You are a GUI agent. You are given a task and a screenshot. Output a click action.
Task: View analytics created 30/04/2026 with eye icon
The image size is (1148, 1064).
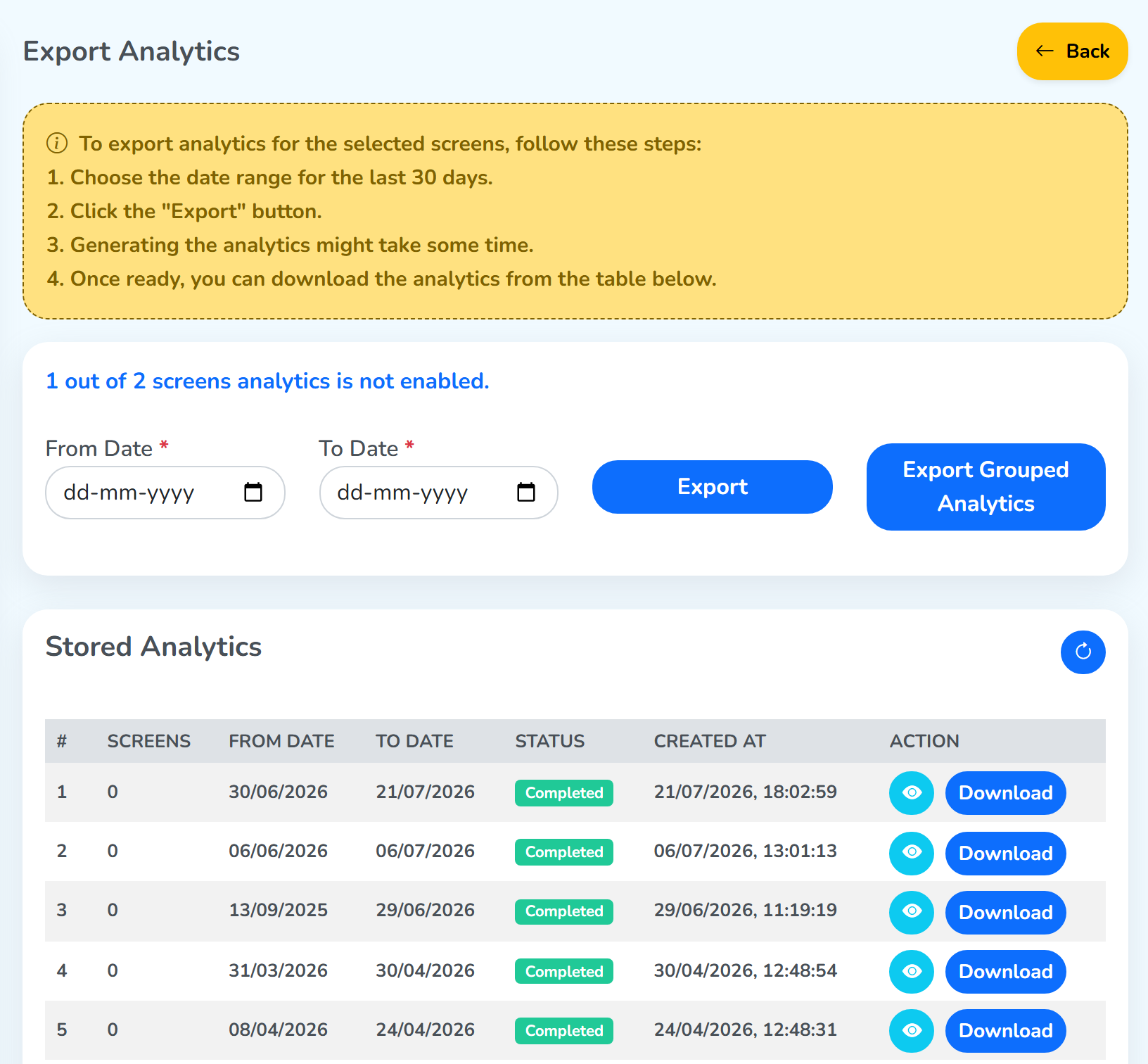tap(912, 971)
